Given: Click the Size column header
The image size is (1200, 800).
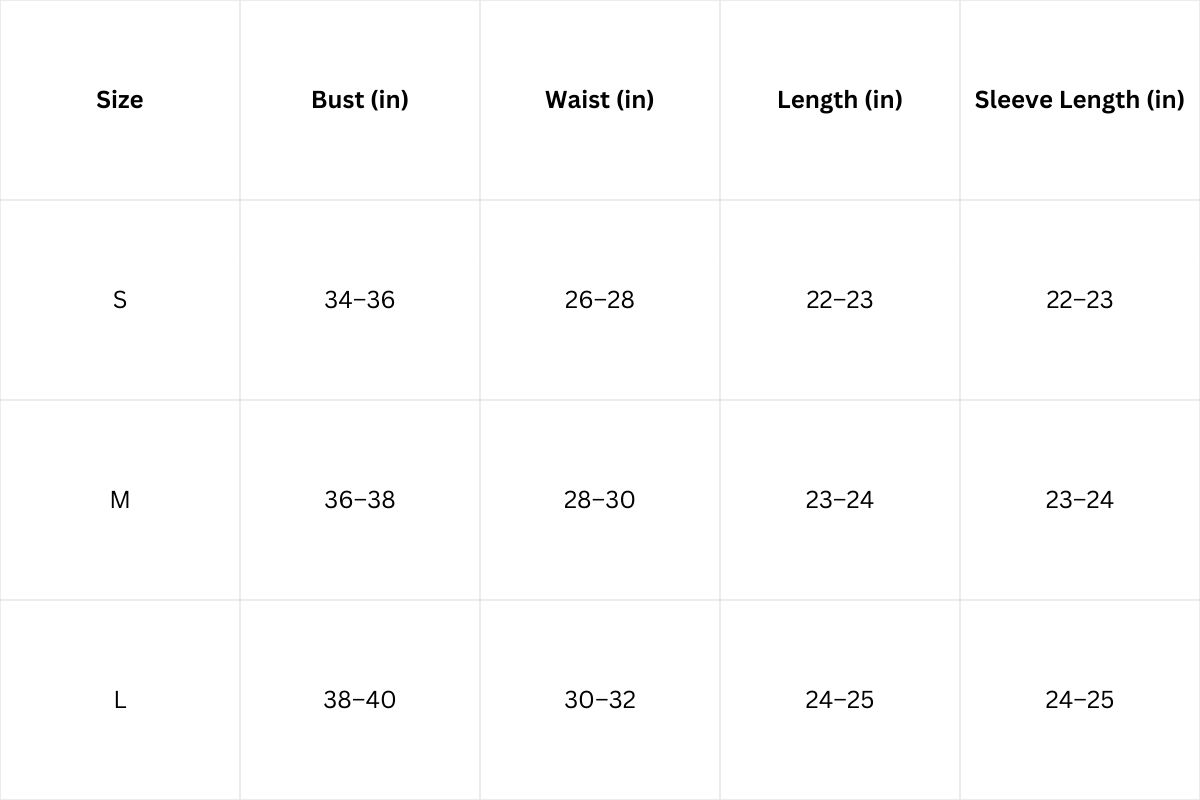Looking at the screenshot, I should 120,100.
